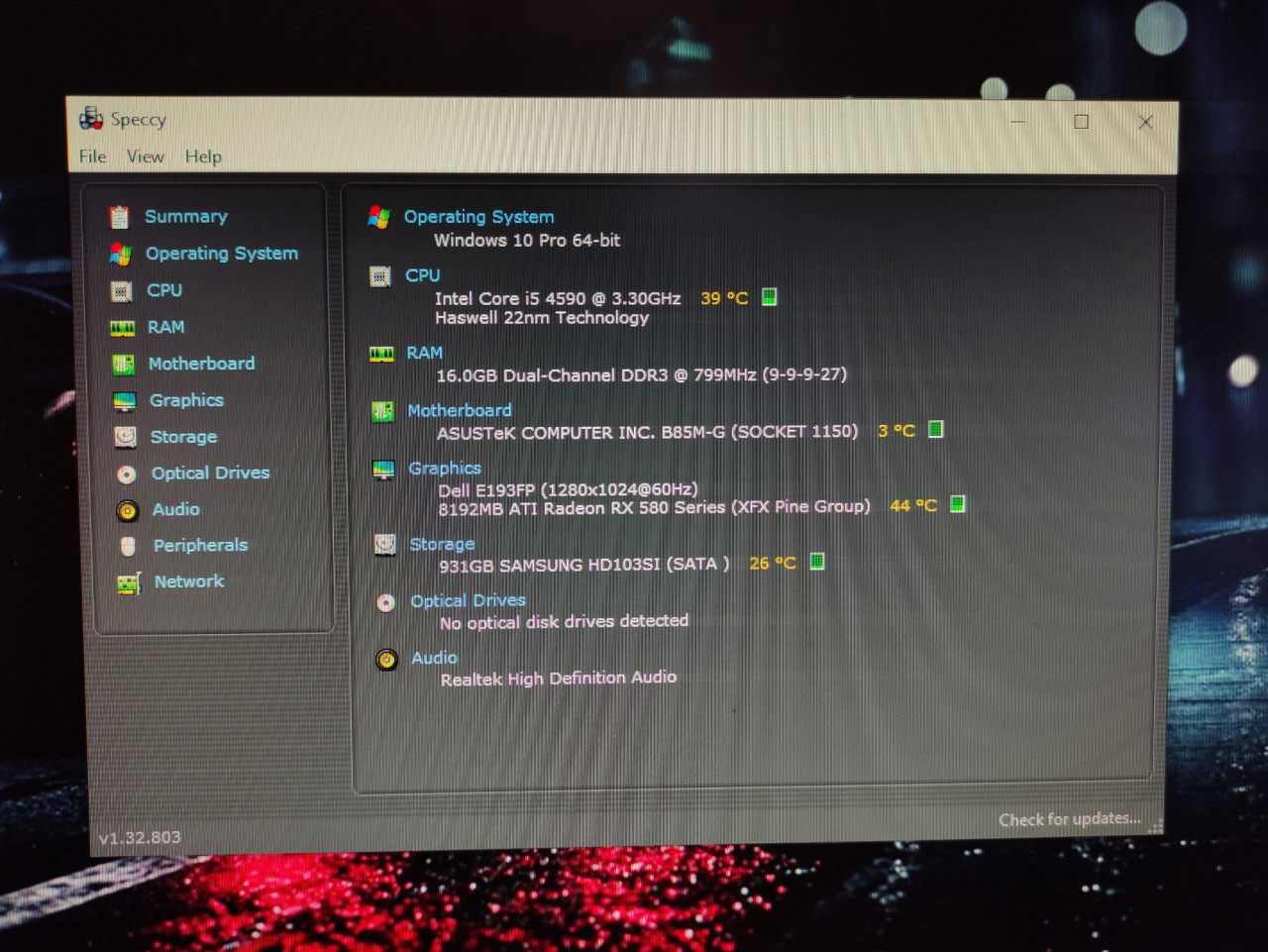This screenshot has width=1268, height=952.
Task: Click 'Haswell 22nm Technology' text
Action: coord(542,318)
